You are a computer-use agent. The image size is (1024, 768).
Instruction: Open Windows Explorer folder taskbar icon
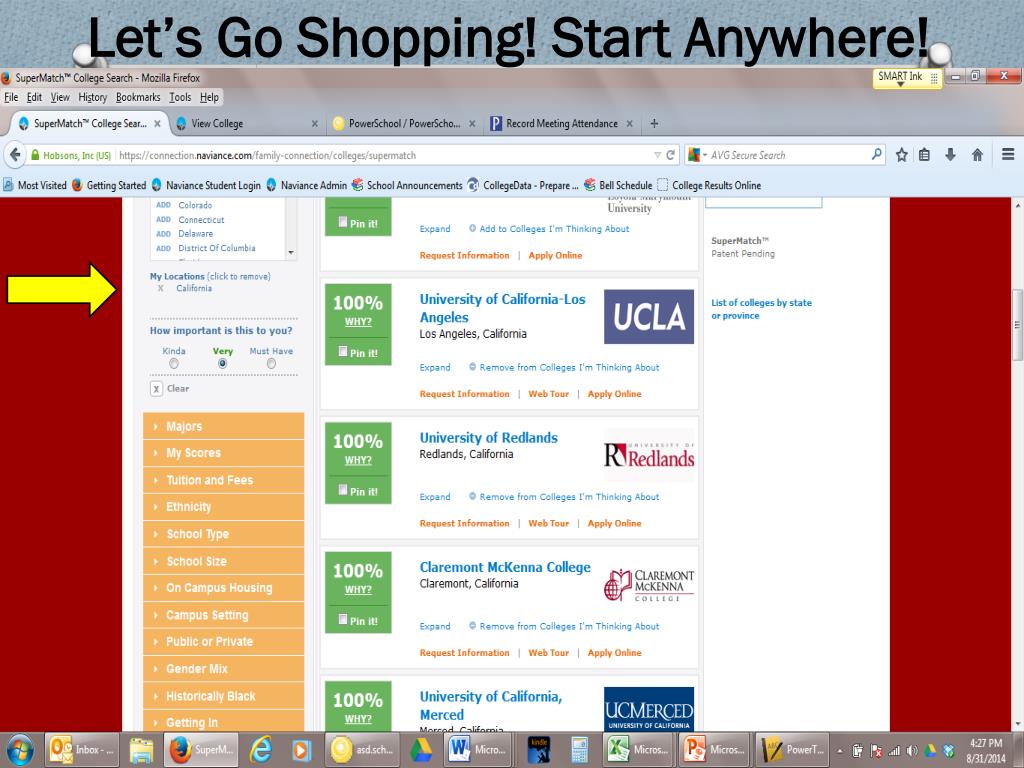pyautogui.click(x=141, y=750)
